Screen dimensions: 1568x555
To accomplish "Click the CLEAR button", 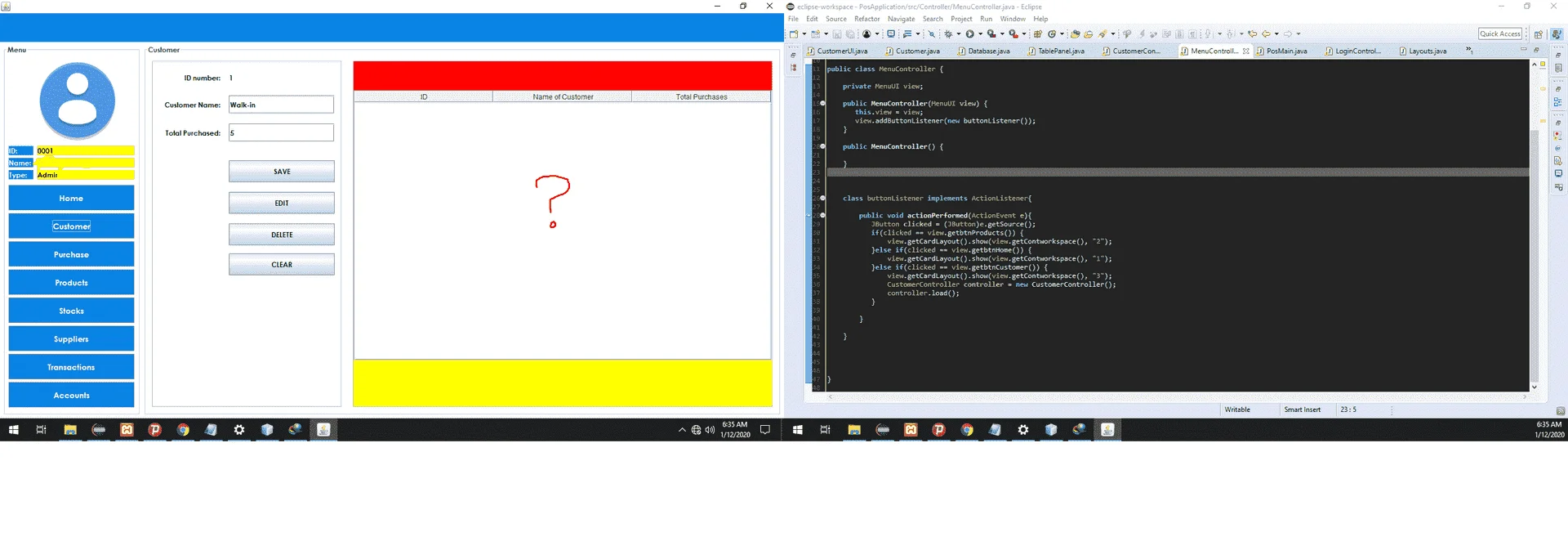I will [x=282, y=265].
